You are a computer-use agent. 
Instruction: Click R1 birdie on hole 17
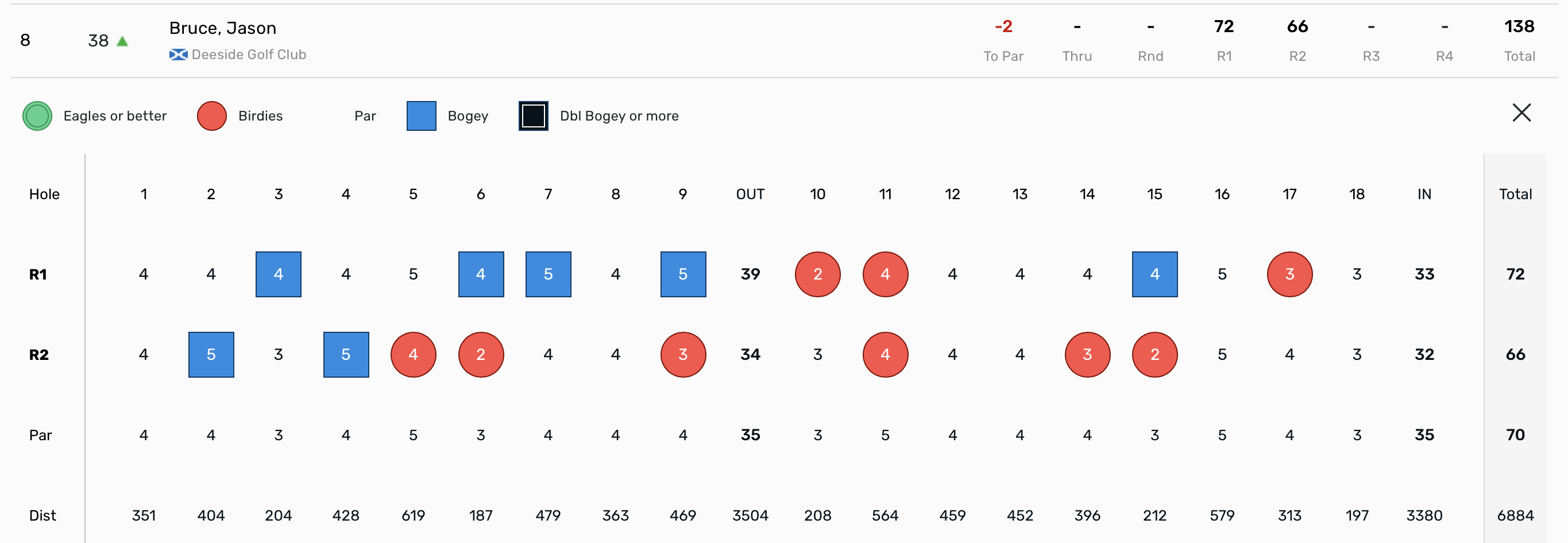pyautogui.click(x=1289, y=274)
